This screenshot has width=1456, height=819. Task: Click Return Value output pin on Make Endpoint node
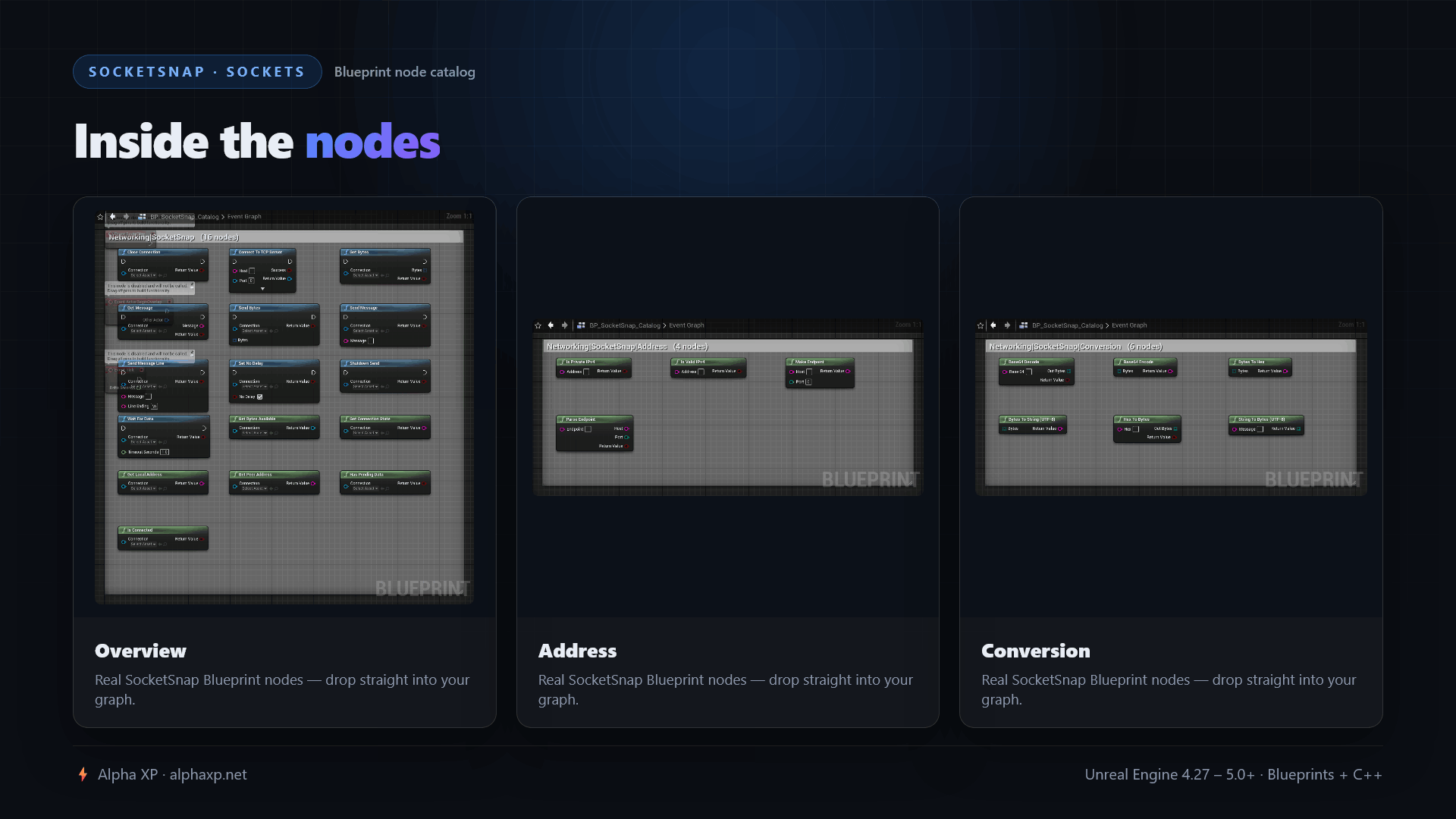pos(848,372)
